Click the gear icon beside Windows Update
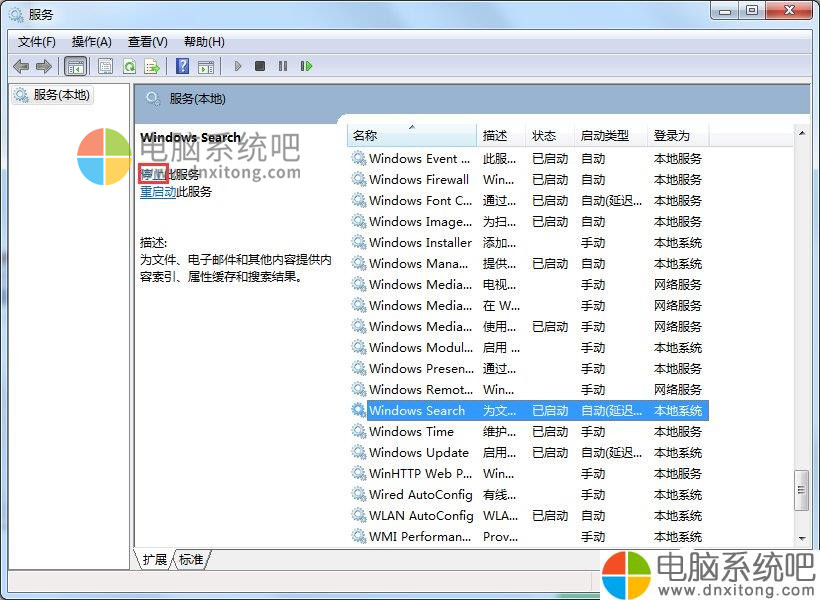The width and height of the screenshot is (820, 600). [359, 452]
